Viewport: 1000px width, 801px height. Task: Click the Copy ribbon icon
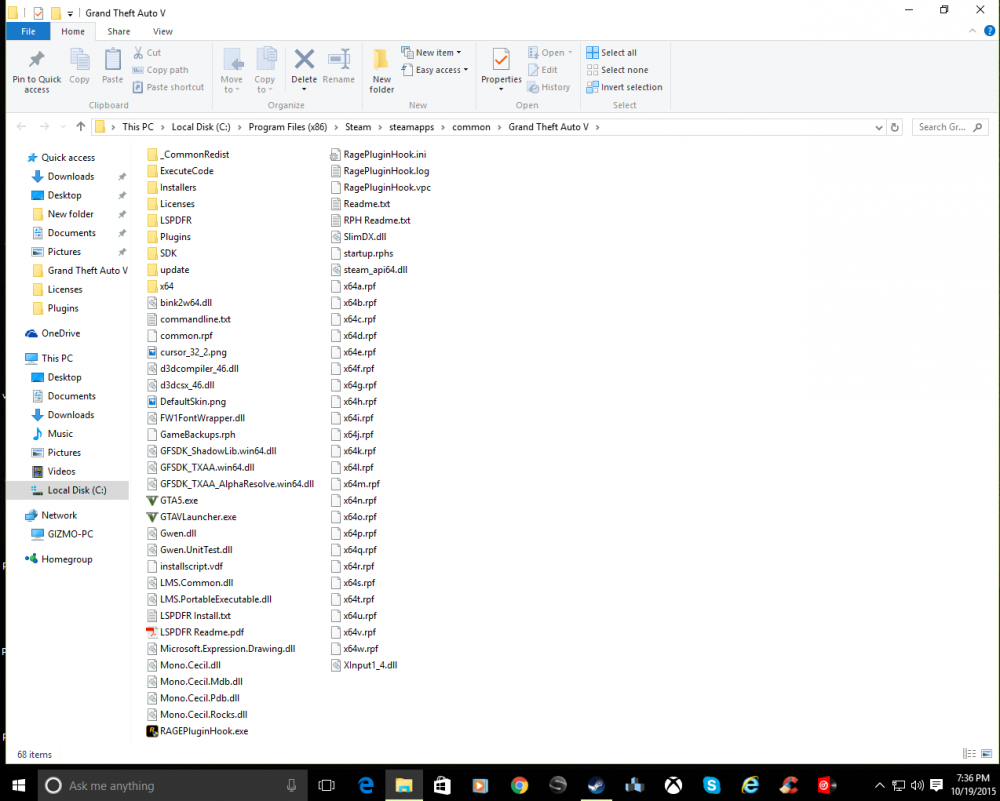point(79,60)
